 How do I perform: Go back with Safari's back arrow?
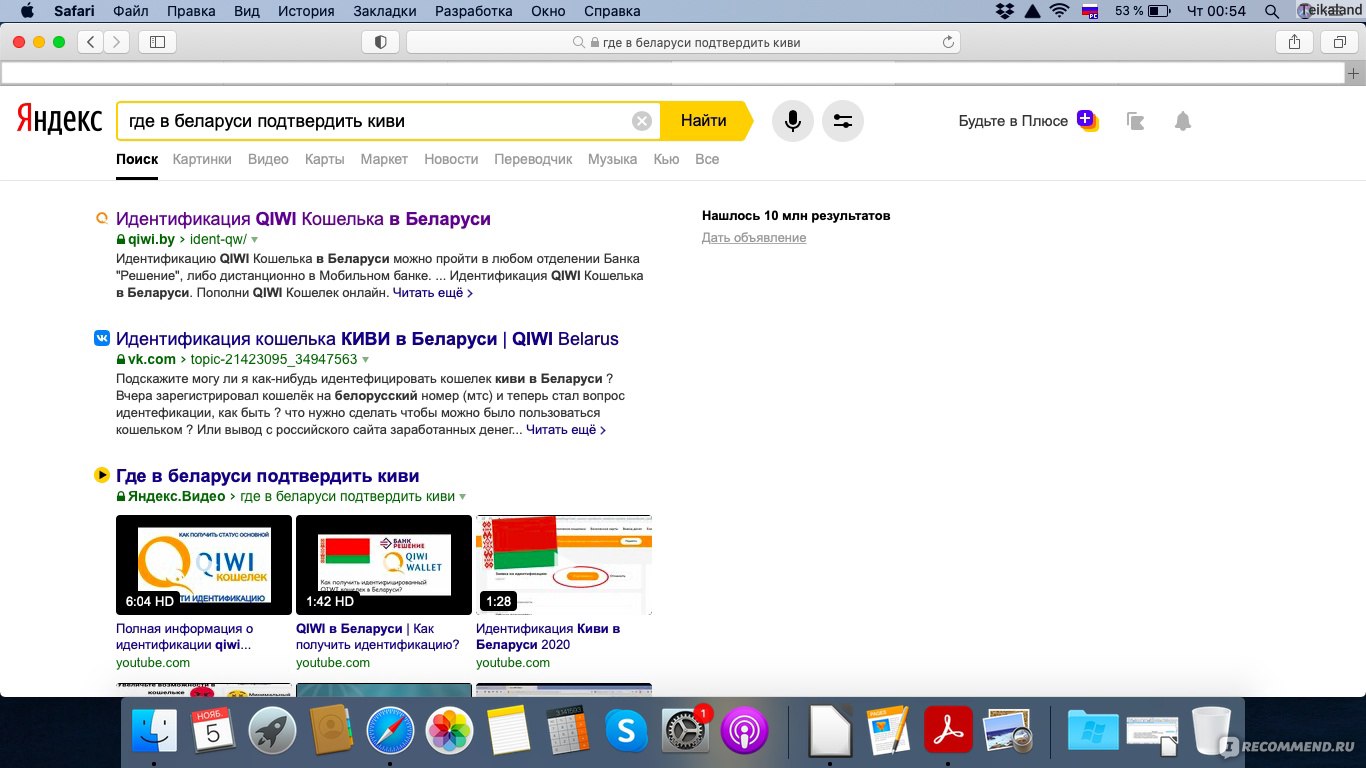coord(91,42)
